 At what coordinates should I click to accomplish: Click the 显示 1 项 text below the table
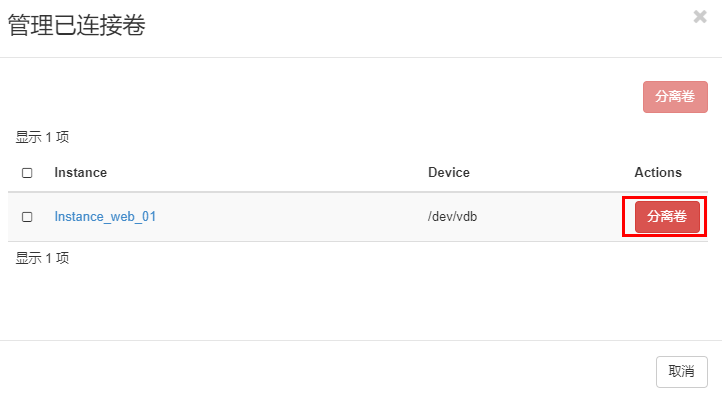[x=42, y=258]
